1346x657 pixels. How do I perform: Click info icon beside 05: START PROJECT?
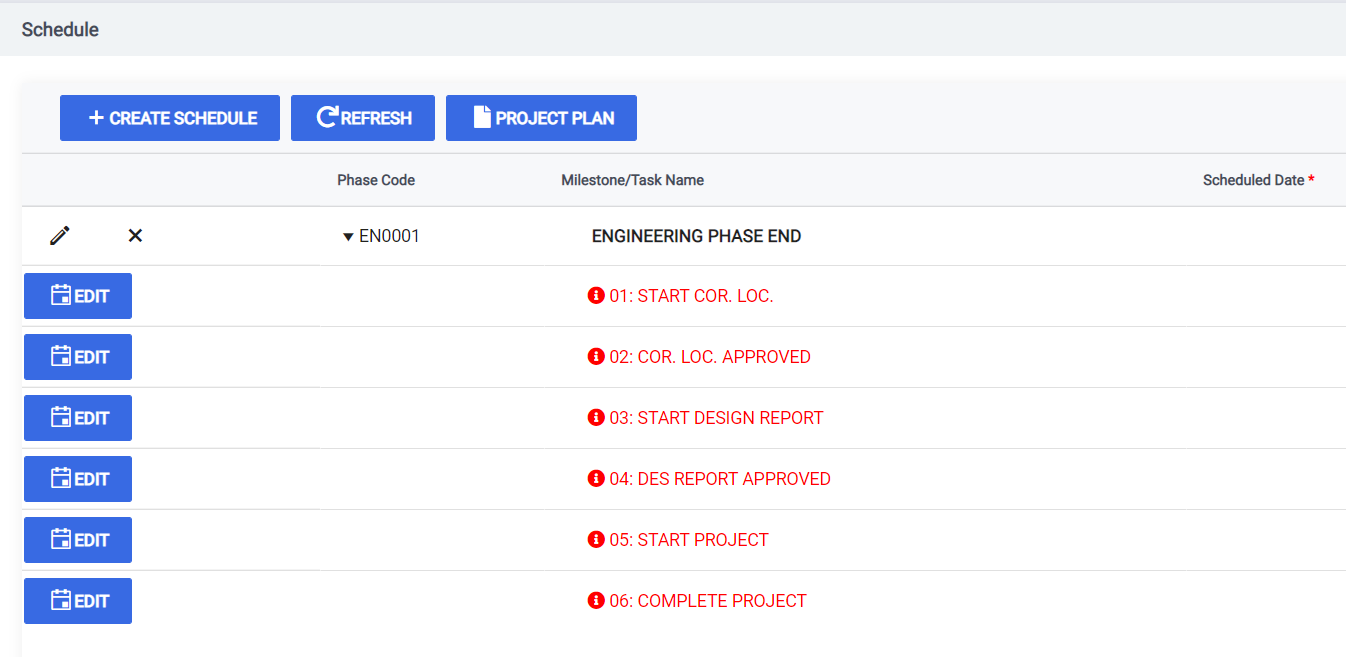tap(596, 540)
